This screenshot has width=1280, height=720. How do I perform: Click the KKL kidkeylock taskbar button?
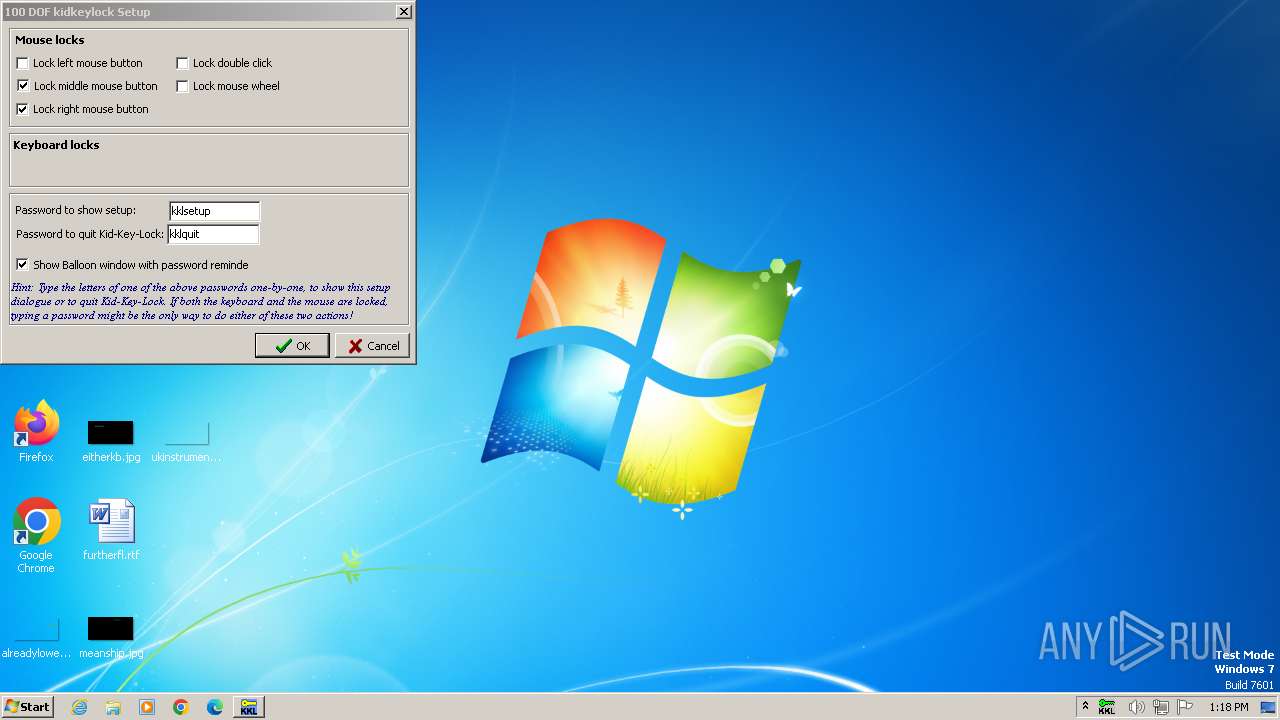click(x=248, y=707)
